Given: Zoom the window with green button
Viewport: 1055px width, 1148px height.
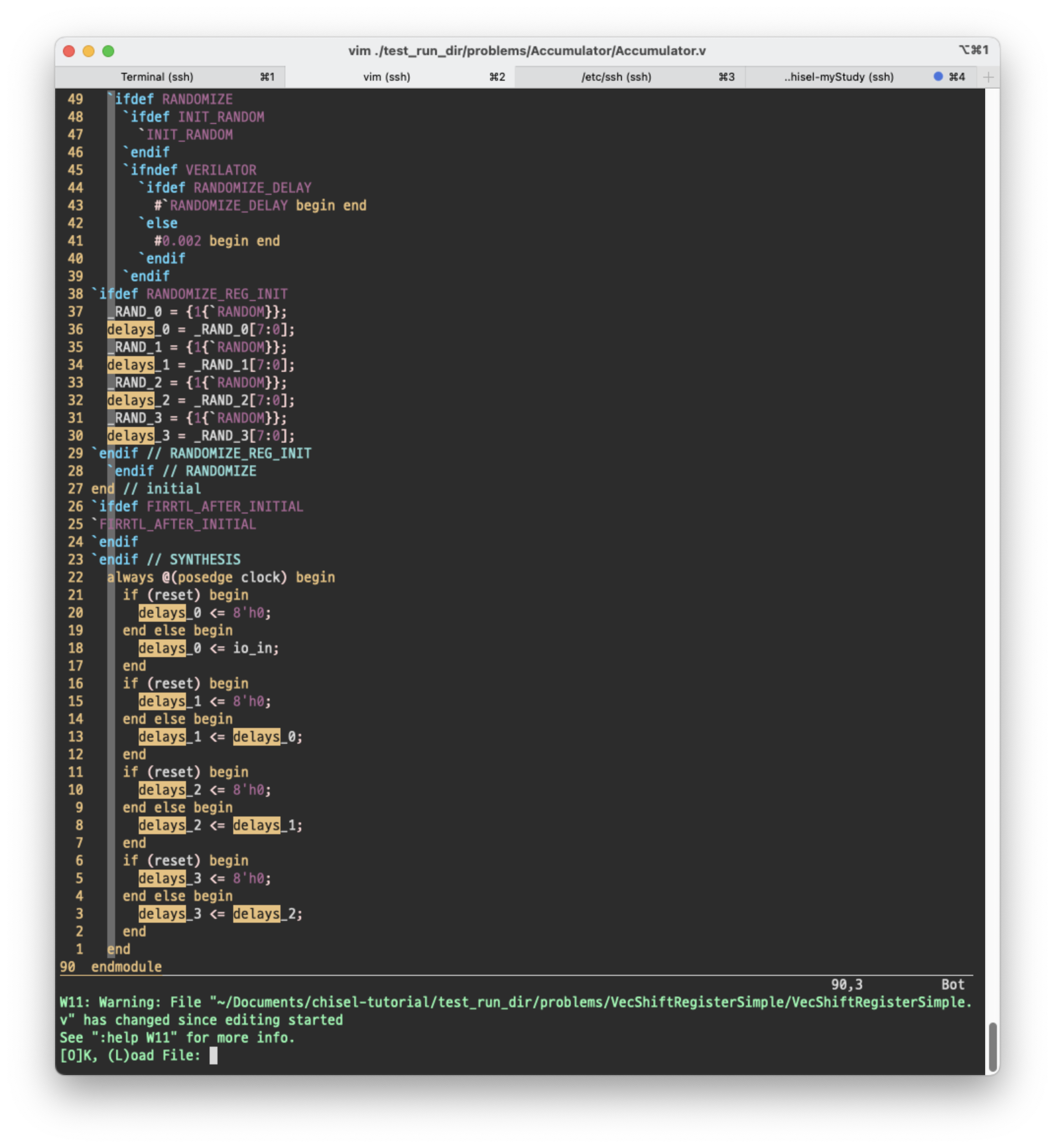Looking at the screenshot, I should (108, 51).
